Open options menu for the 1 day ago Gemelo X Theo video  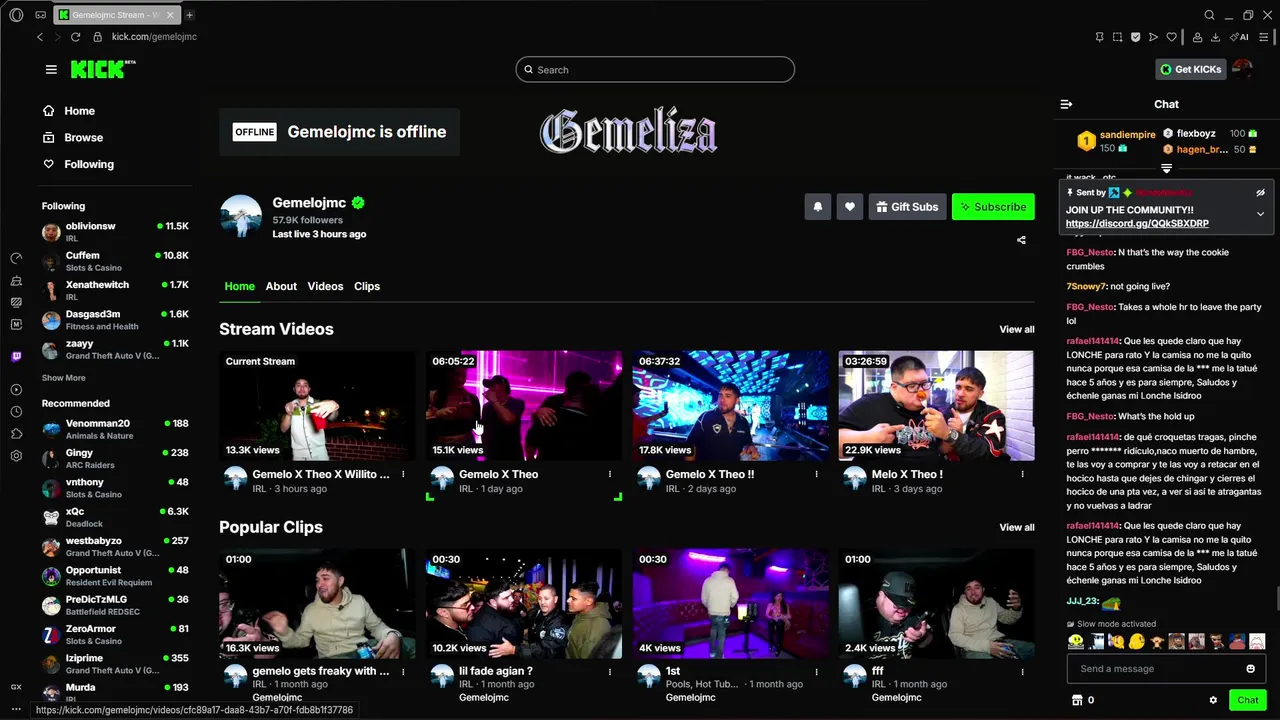point(610,475)
